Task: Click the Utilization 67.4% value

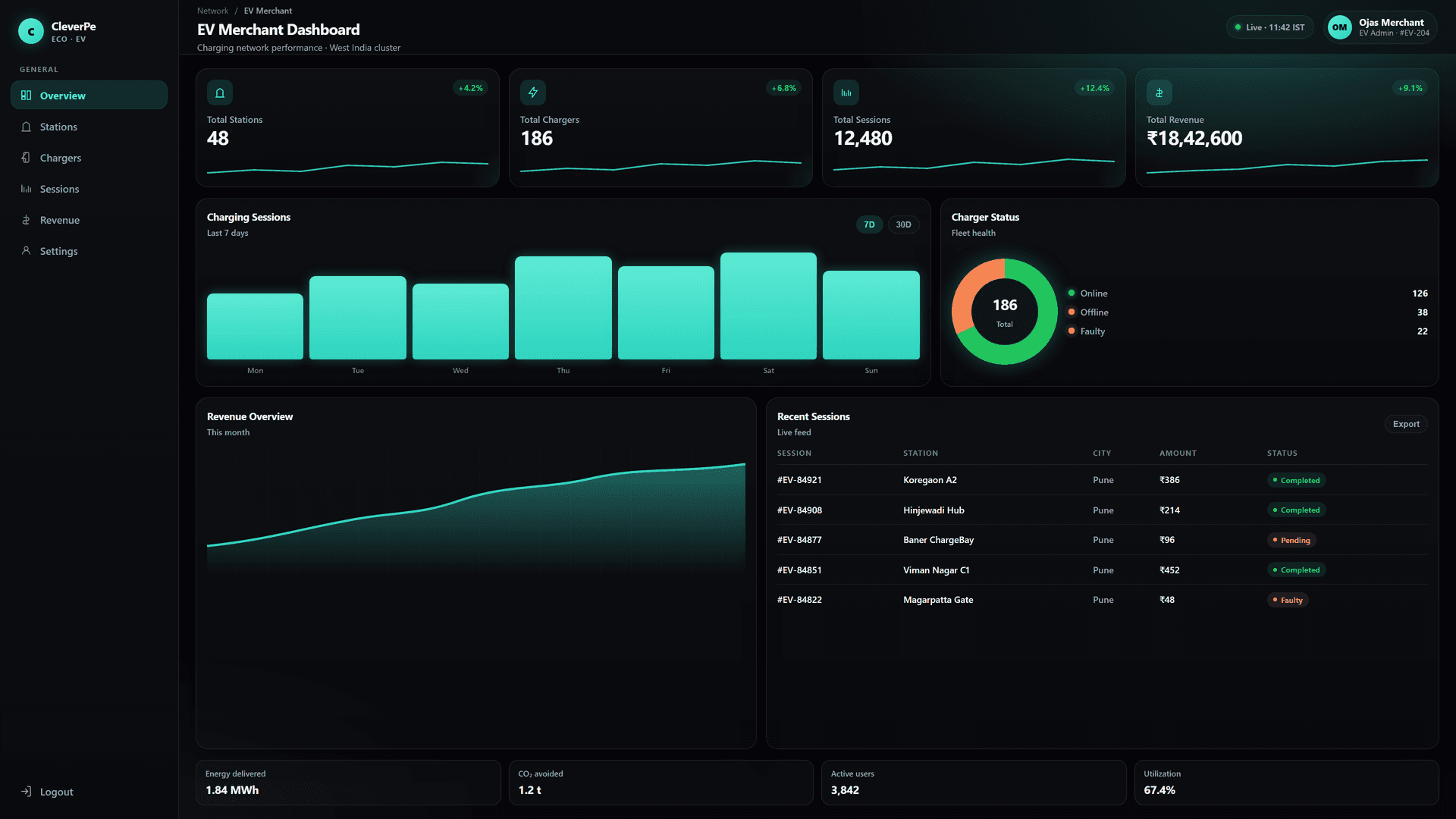Action: click(x=1159, y=790)
